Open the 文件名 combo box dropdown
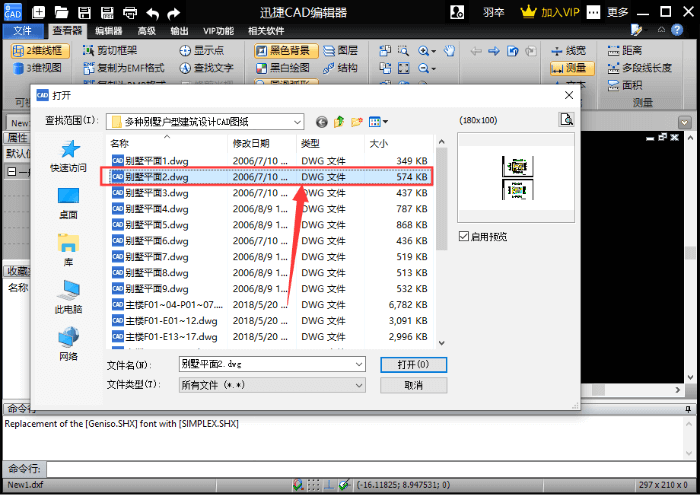 pos(359,364)
